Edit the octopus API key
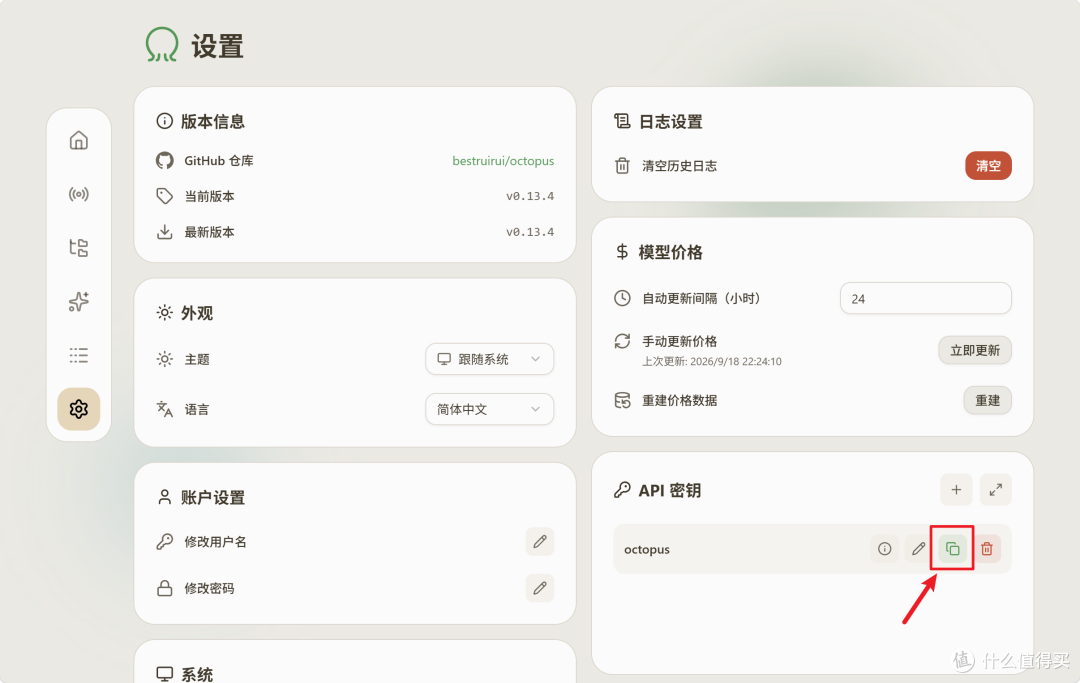The height and width of the screenshot is (683, 1080). click(918, 549)
